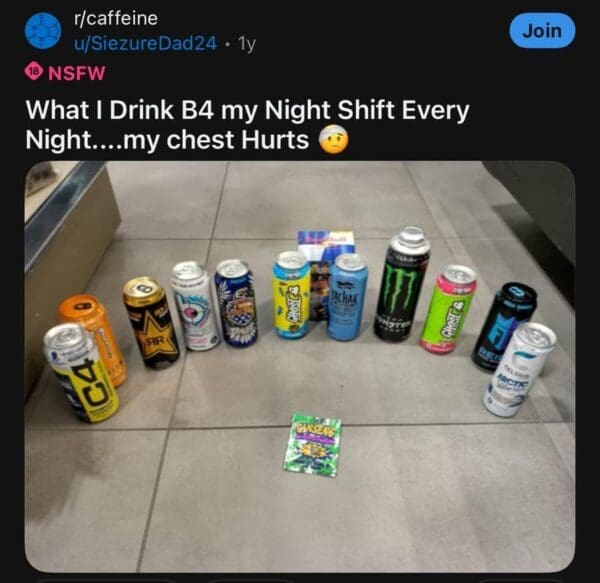Click the dark can with blue logo
This screenshot has width=600, height=583.
(x=503, y=325)
